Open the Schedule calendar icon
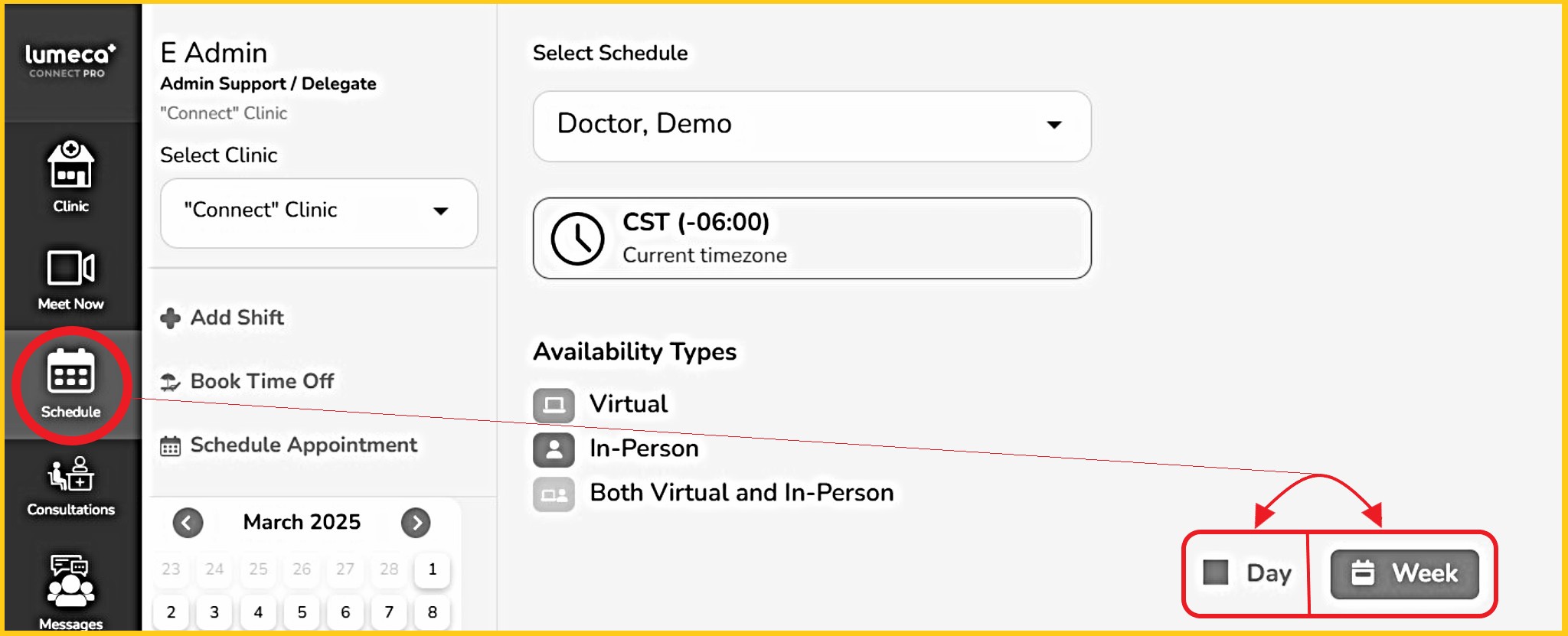1568x636 pixels. click(x=70, y=373)
